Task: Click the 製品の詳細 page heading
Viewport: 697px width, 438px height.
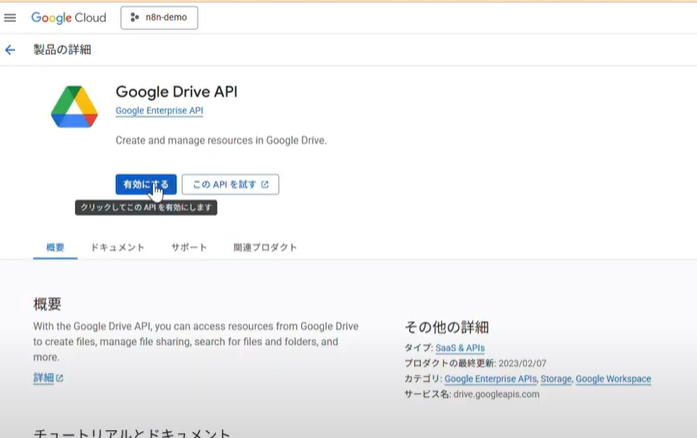Action: click(x=62, y=50)
